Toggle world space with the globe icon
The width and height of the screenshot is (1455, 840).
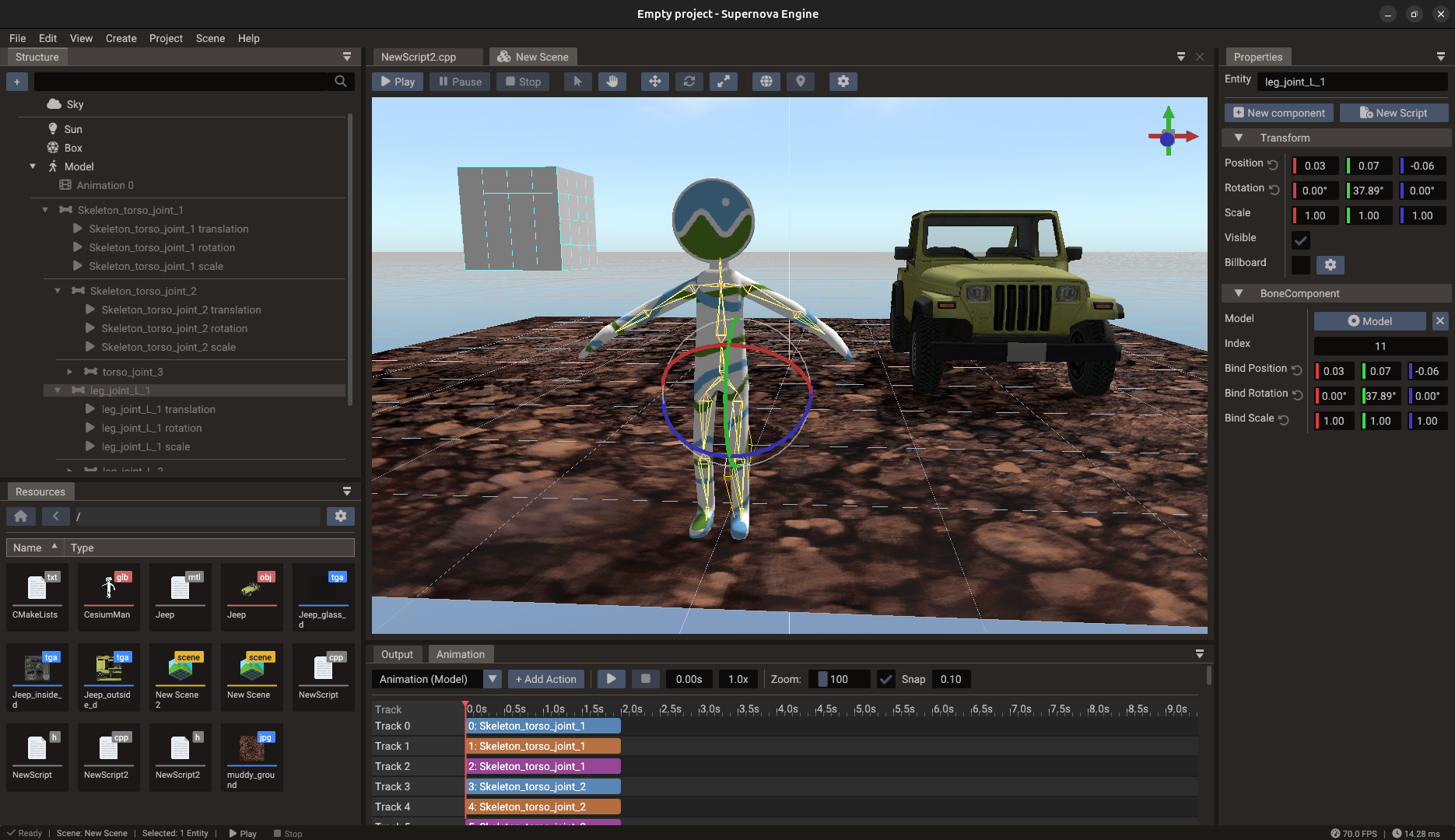pyautogui.click(x=765, y=81)
